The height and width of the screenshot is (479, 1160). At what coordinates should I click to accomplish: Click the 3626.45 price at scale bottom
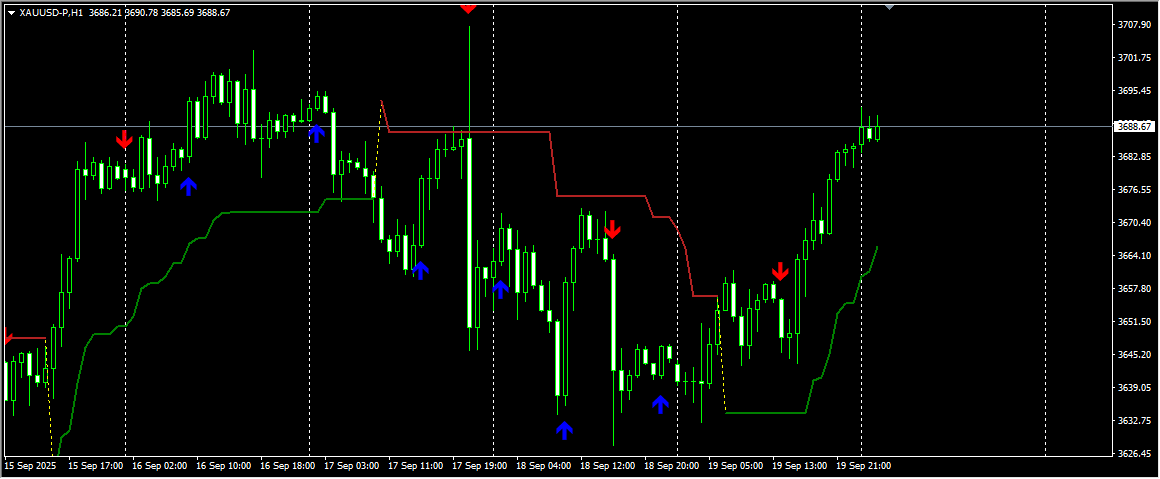tap(1134, 453)
